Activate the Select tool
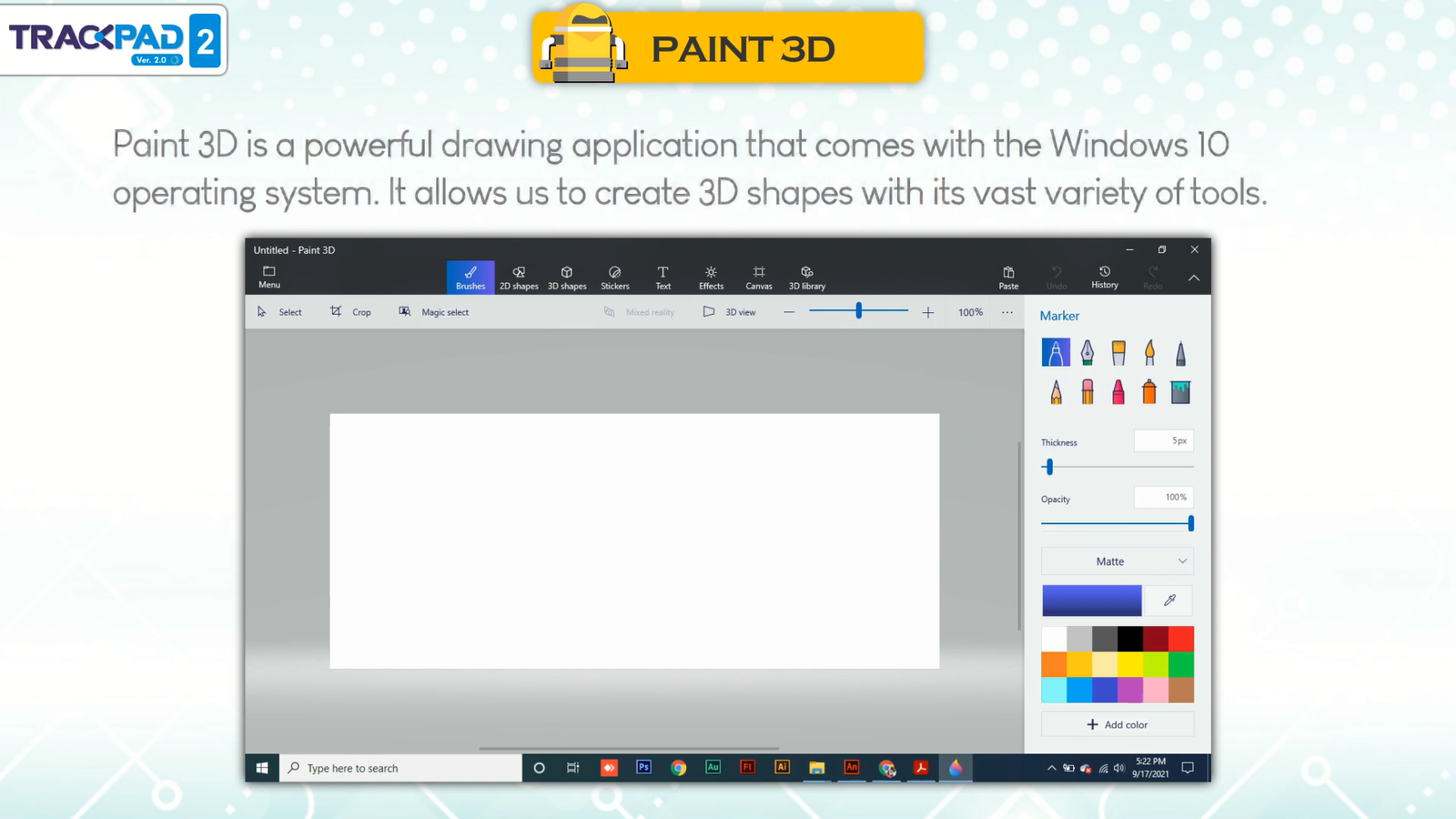1456x819 pixels. [279, 312]
